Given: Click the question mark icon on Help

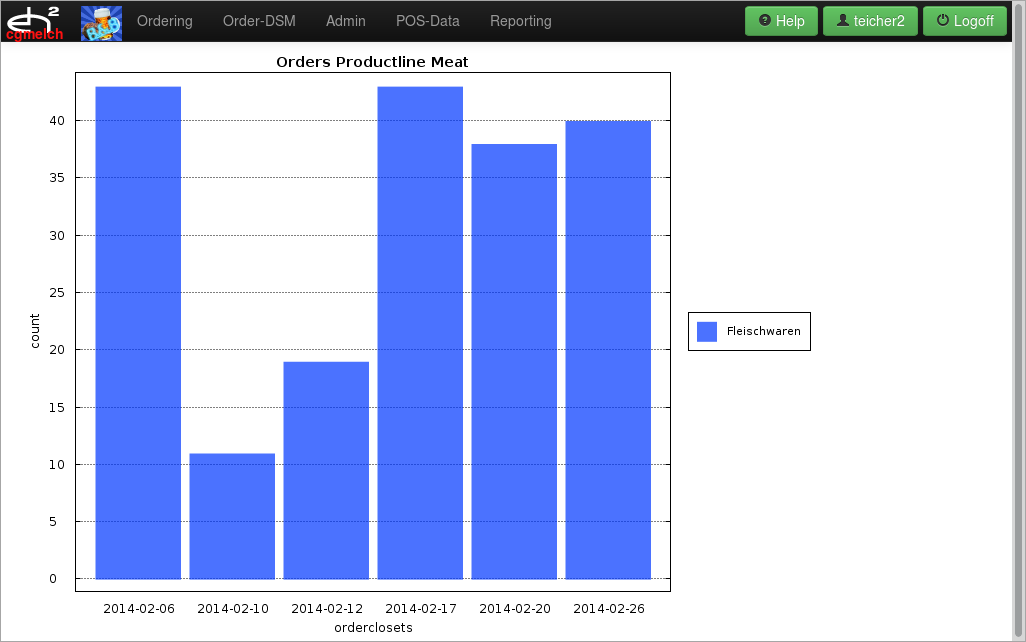Looking at the screenshot, I should [x=765, y=20].
